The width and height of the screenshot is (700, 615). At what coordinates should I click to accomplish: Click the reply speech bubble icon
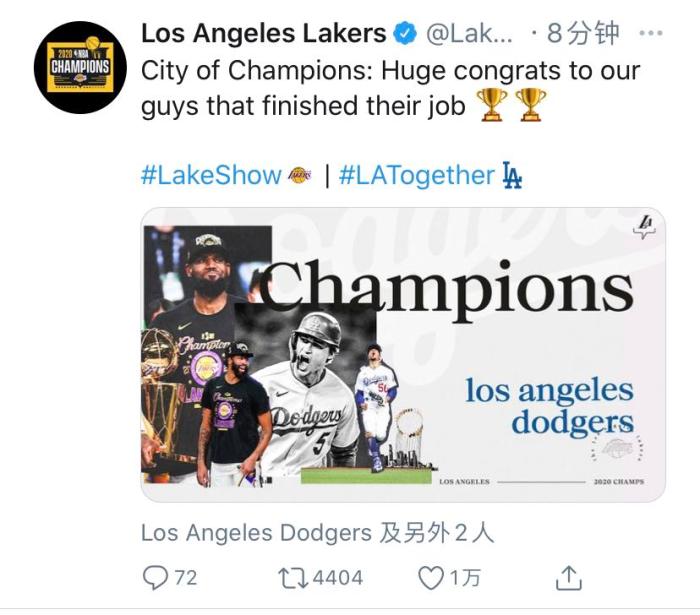156,577
